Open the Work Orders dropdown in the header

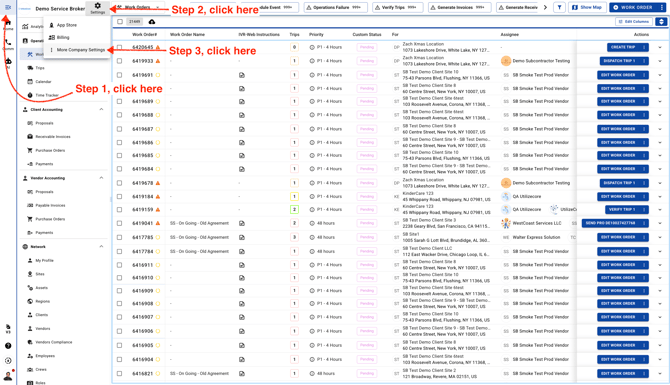pos(138,7)
